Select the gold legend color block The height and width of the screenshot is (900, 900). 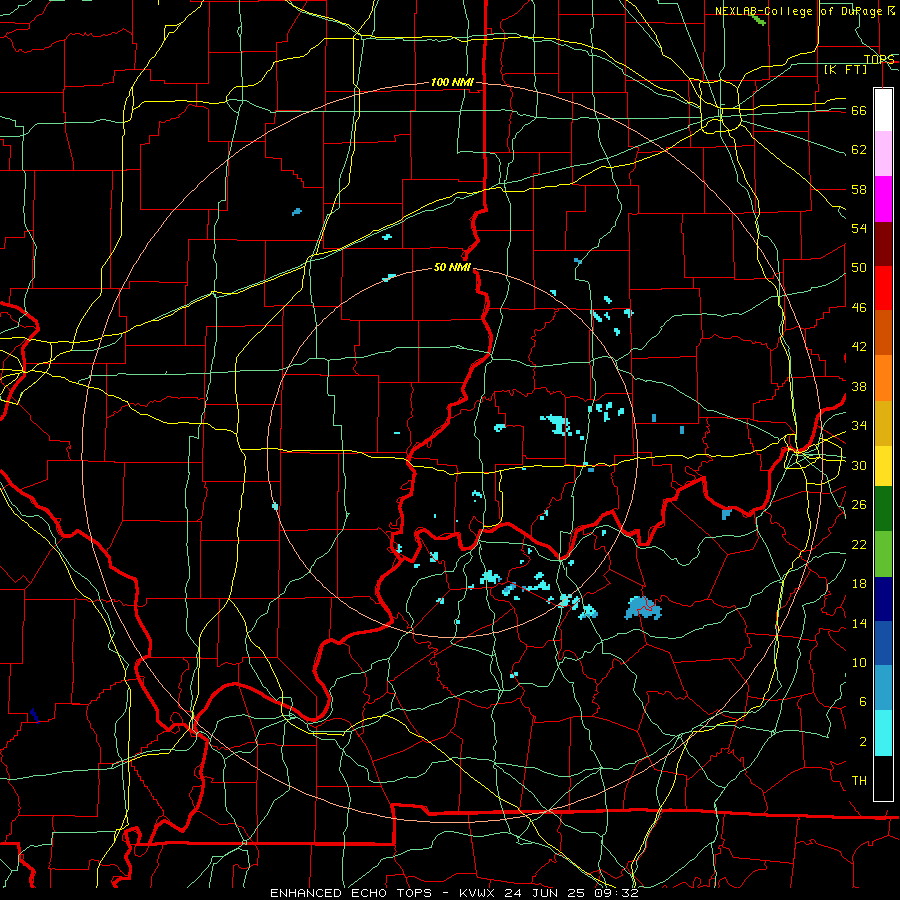(883, 423)
